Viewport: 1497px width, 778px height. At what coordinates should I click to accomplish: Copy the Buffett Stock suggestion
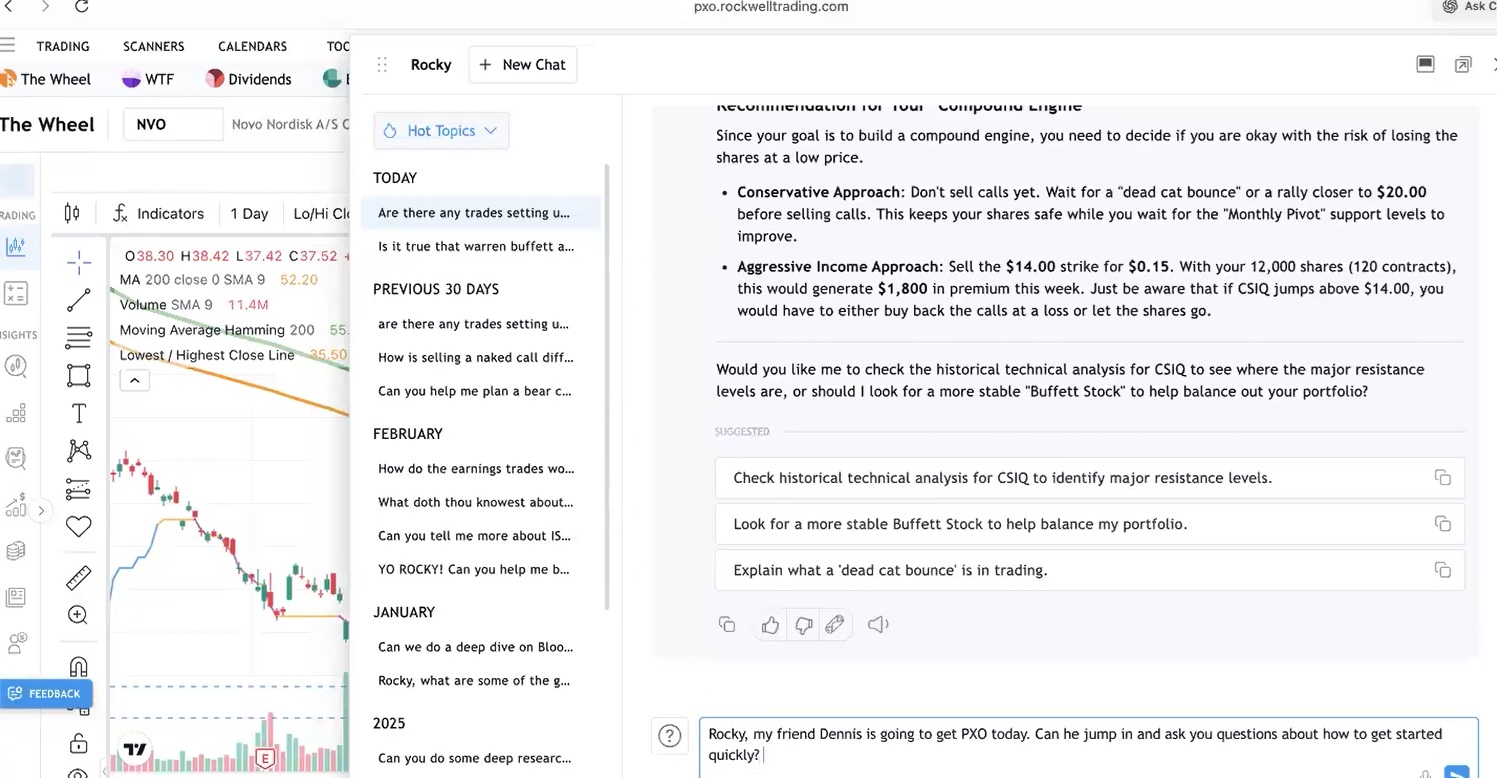click(x=1442, y=524)
